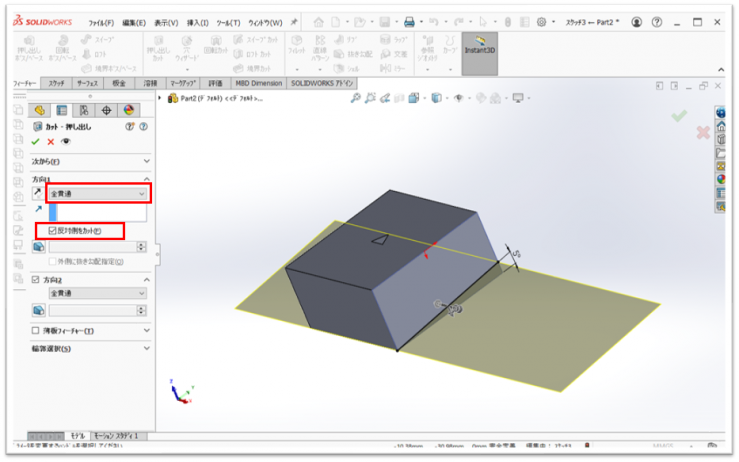739x462 pixels.
Task: Uncheck the 方向2 checkbox
Action: point(37,279)
